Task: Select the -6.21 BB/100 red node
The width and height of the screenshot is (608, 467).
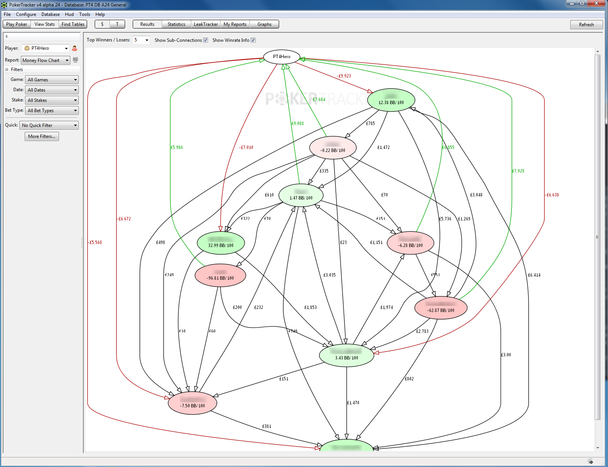Action: coord(410,243)
